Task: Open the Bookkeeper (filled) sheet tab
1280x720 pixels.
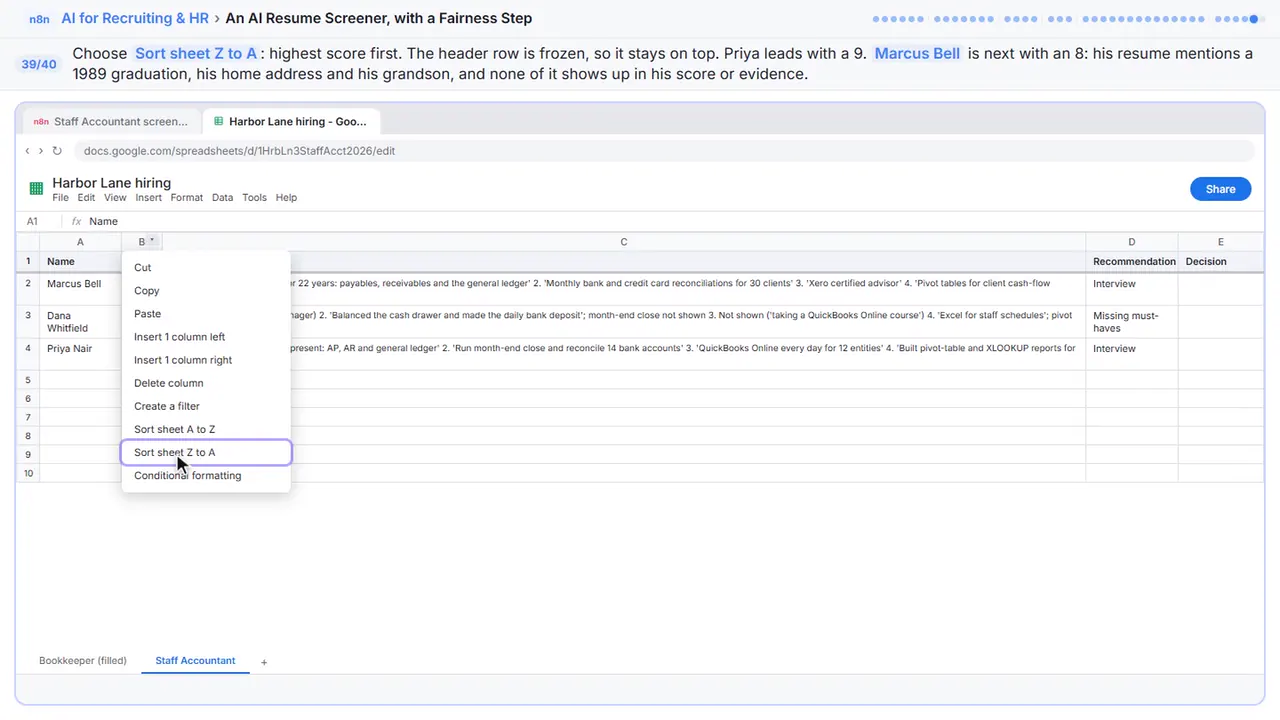Action: coord(83,661)
